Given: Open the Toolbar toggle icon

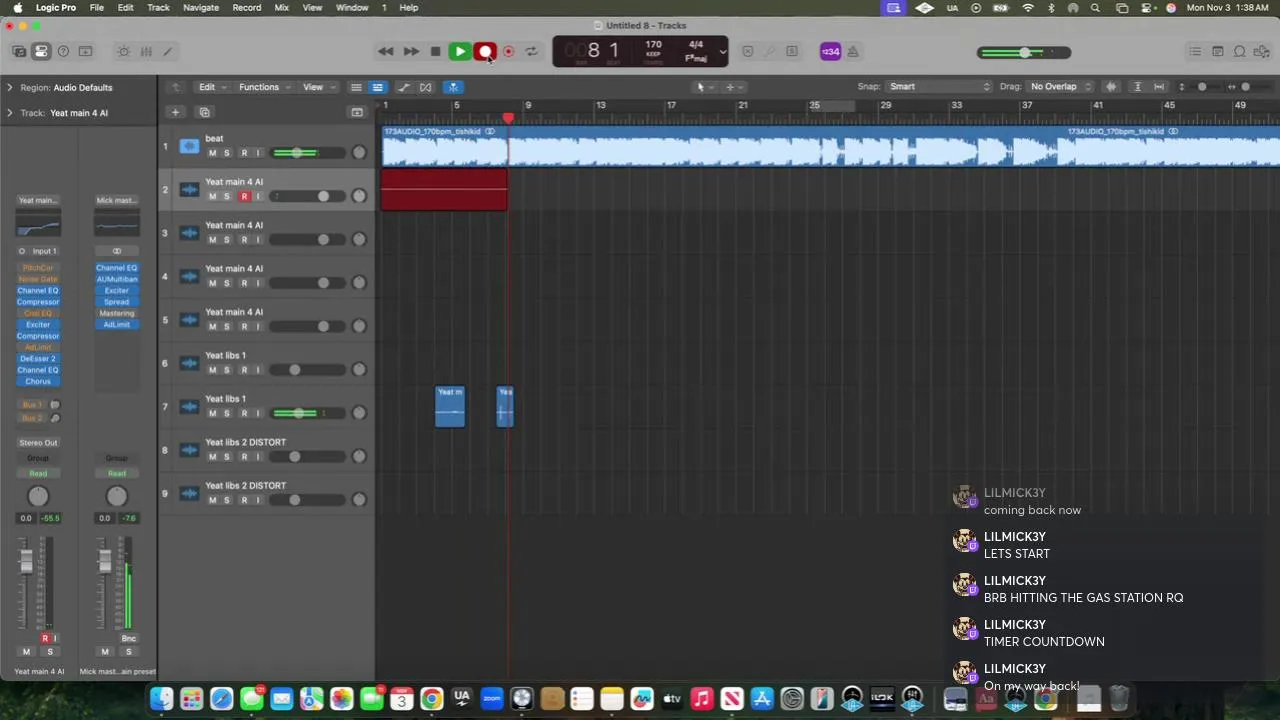Looking at the screenshot, I should pos(85,51).
